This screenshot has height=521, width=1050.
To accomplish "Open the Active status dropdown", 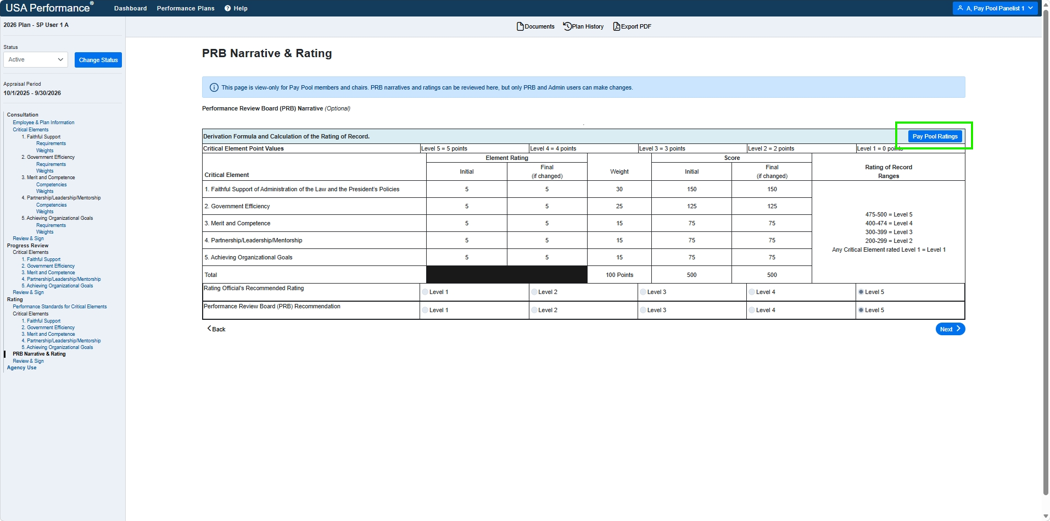I will 35,60.
